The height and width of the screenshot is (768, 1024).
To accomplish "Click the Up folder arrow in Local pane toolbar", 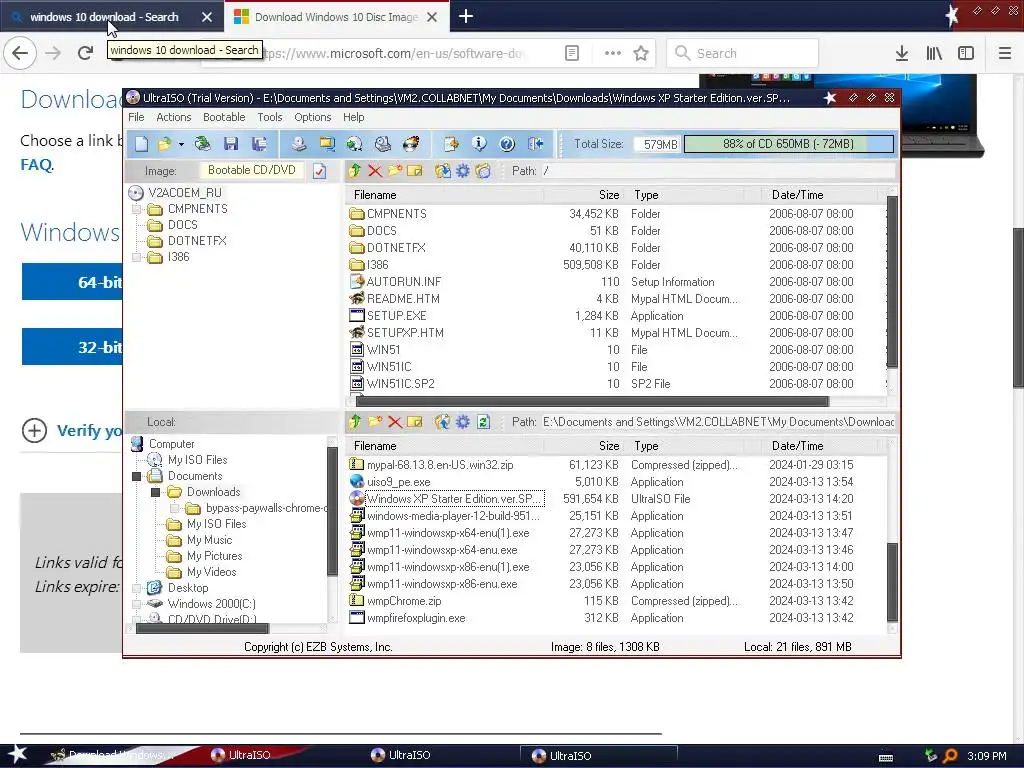I will click(355, 422).
